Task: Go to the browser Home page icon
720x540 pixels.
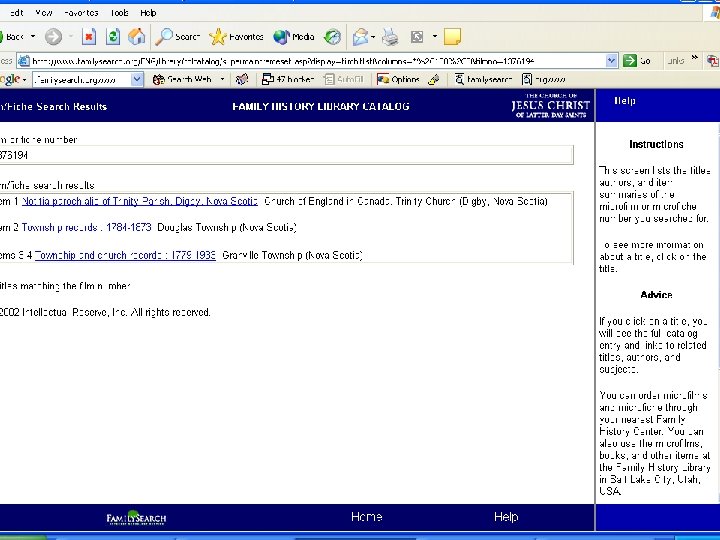Action: tap(136, 37)
